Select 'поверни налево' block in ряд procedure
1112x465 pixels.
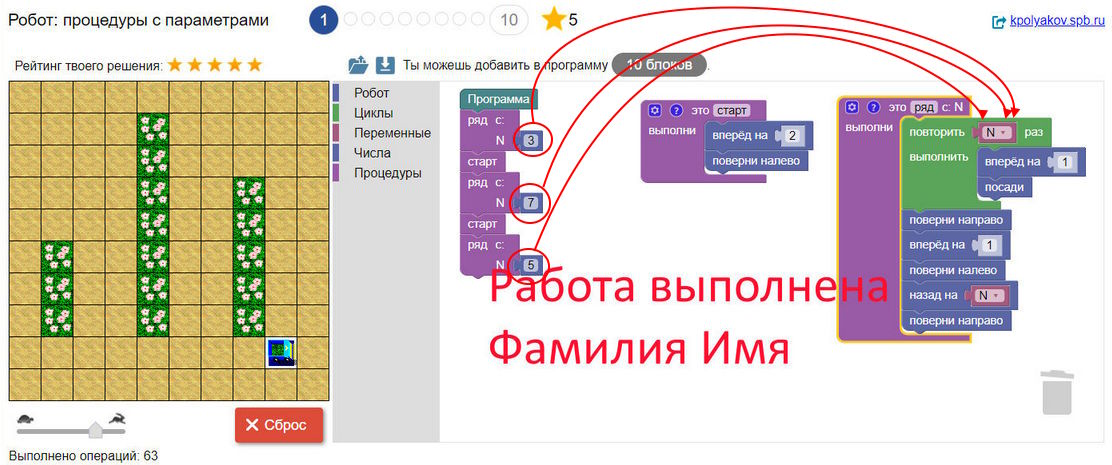coord(953,270)
